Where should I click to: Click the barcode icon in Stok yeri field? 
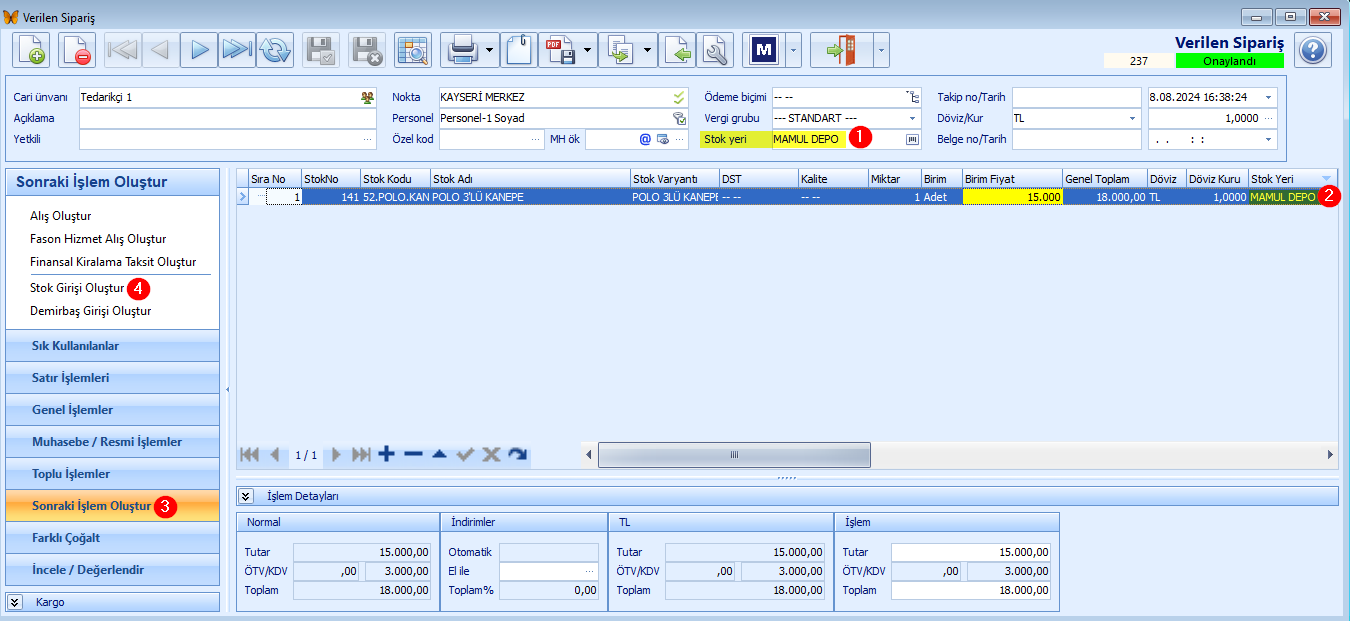click(x=912, y=139)
